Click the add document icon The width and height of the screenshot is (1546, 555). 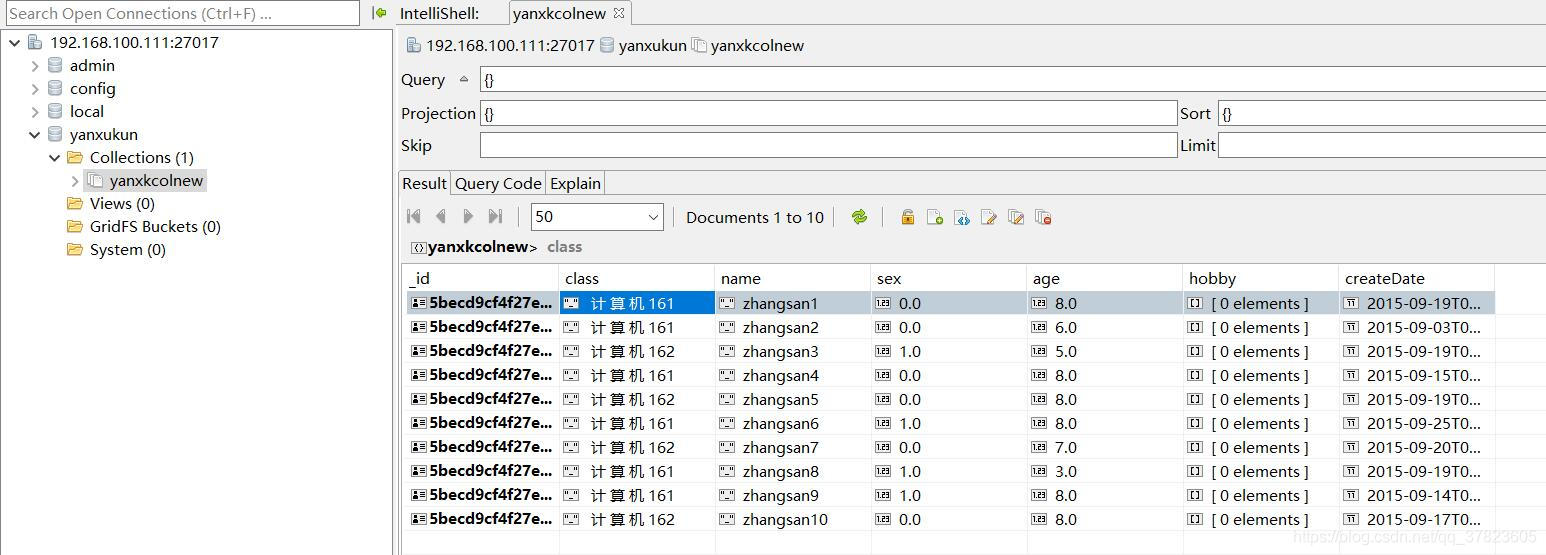935,217
